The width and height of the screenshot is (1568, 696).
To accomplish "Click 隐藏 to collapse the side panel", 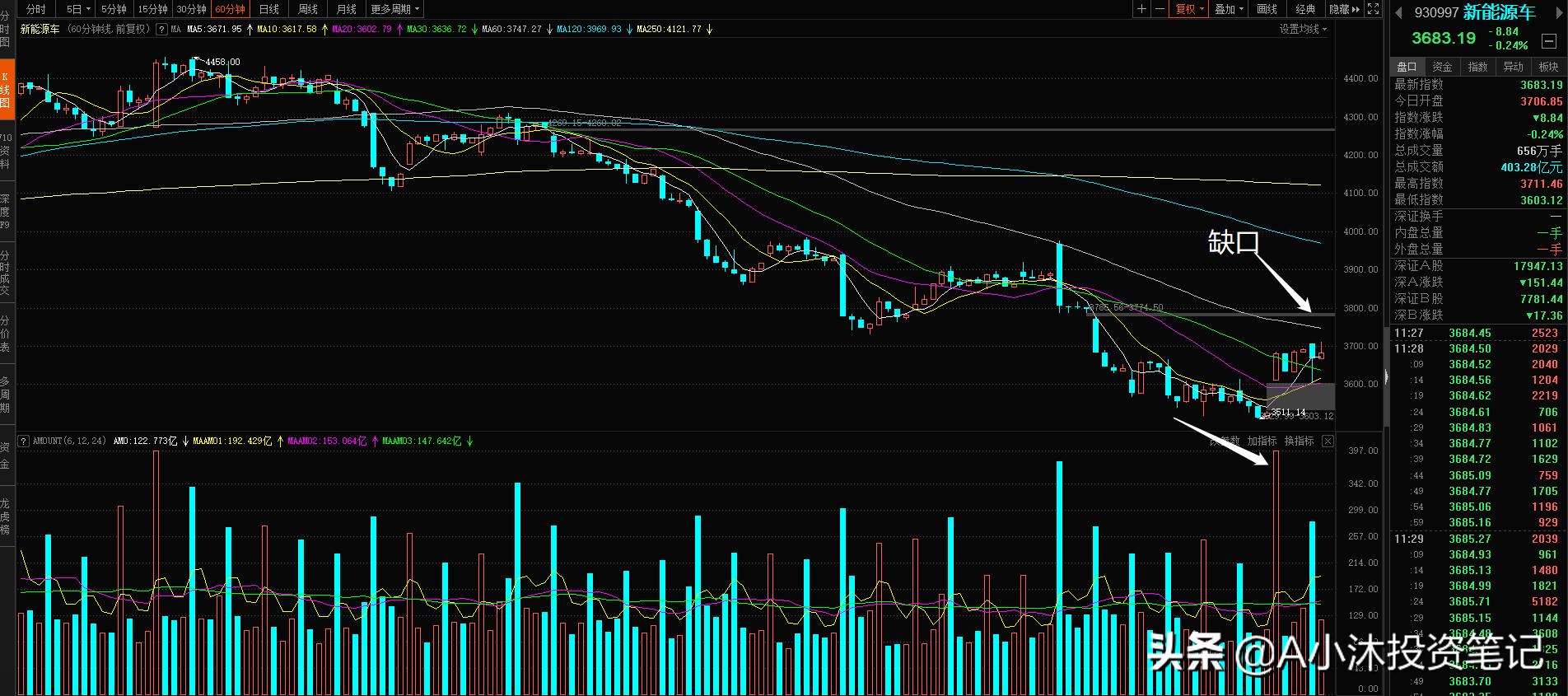I will click(1344, 9).
